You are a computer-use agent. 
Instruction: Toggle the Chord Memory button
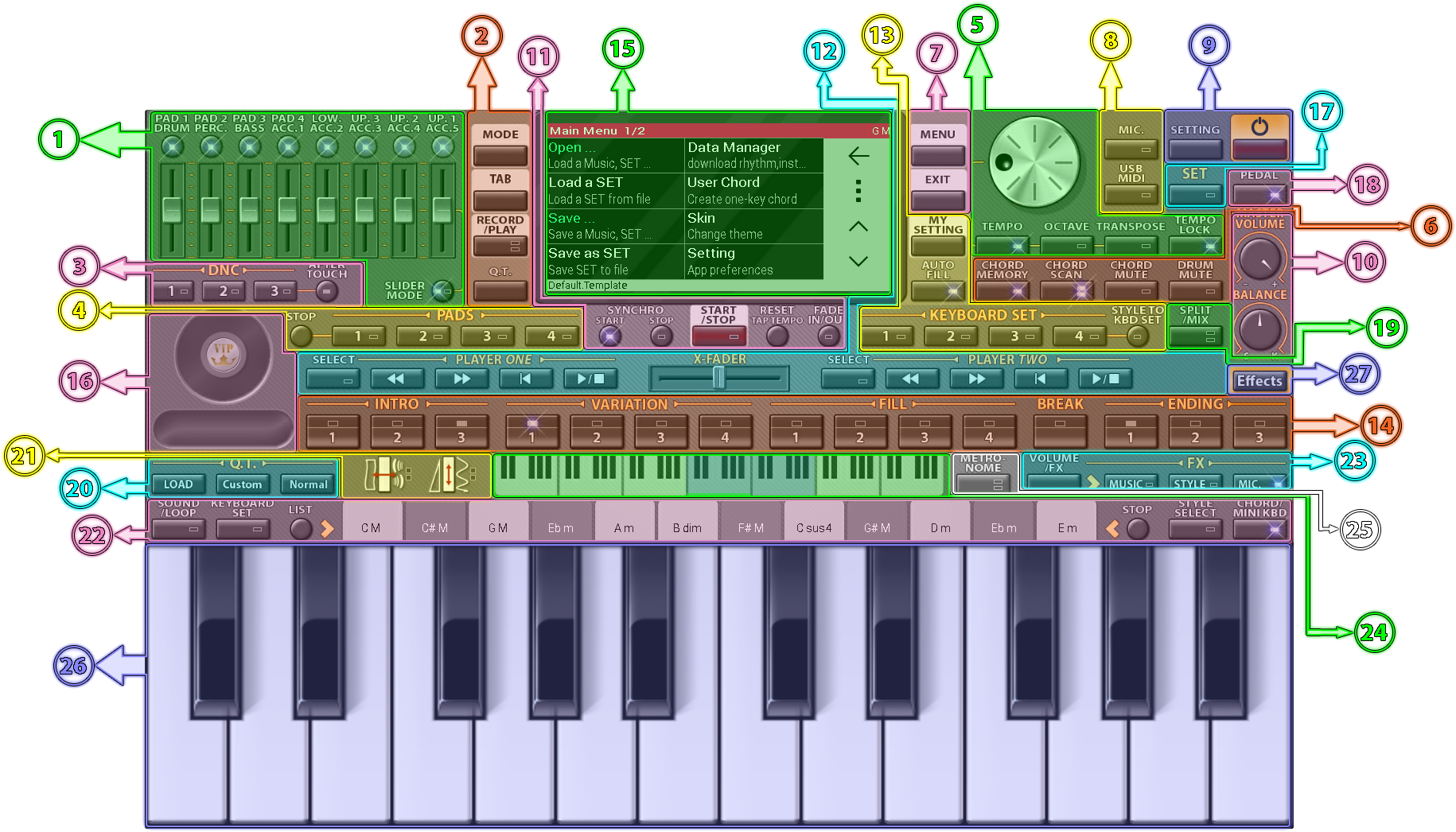[x=1002, y=290]
